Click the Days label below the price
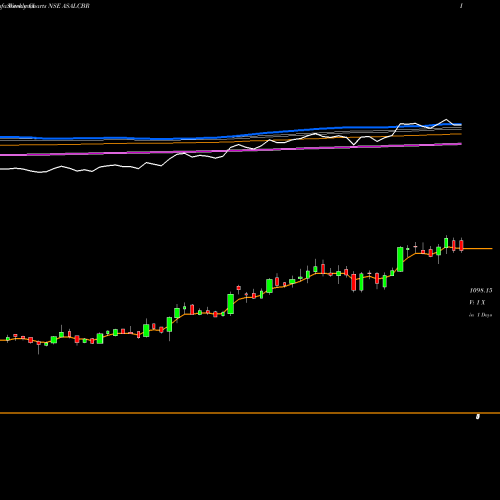Screen dimensions: 500x500 click(481, 315)
